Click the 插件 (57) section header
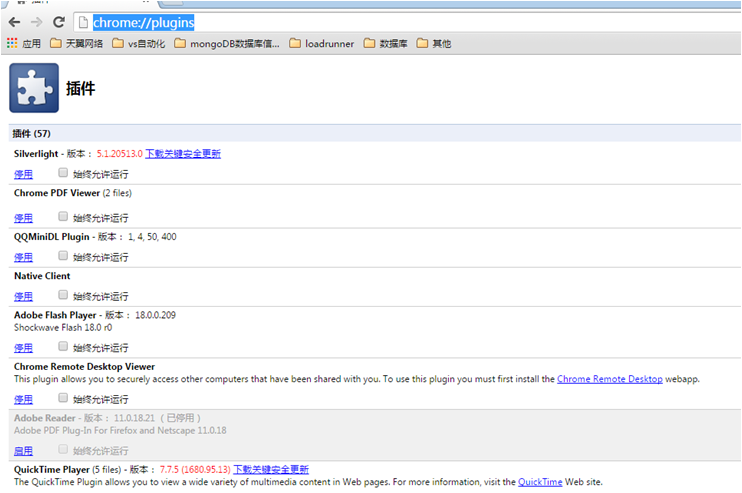This screenshot has width=742, height=493. (x=375, y=133)
